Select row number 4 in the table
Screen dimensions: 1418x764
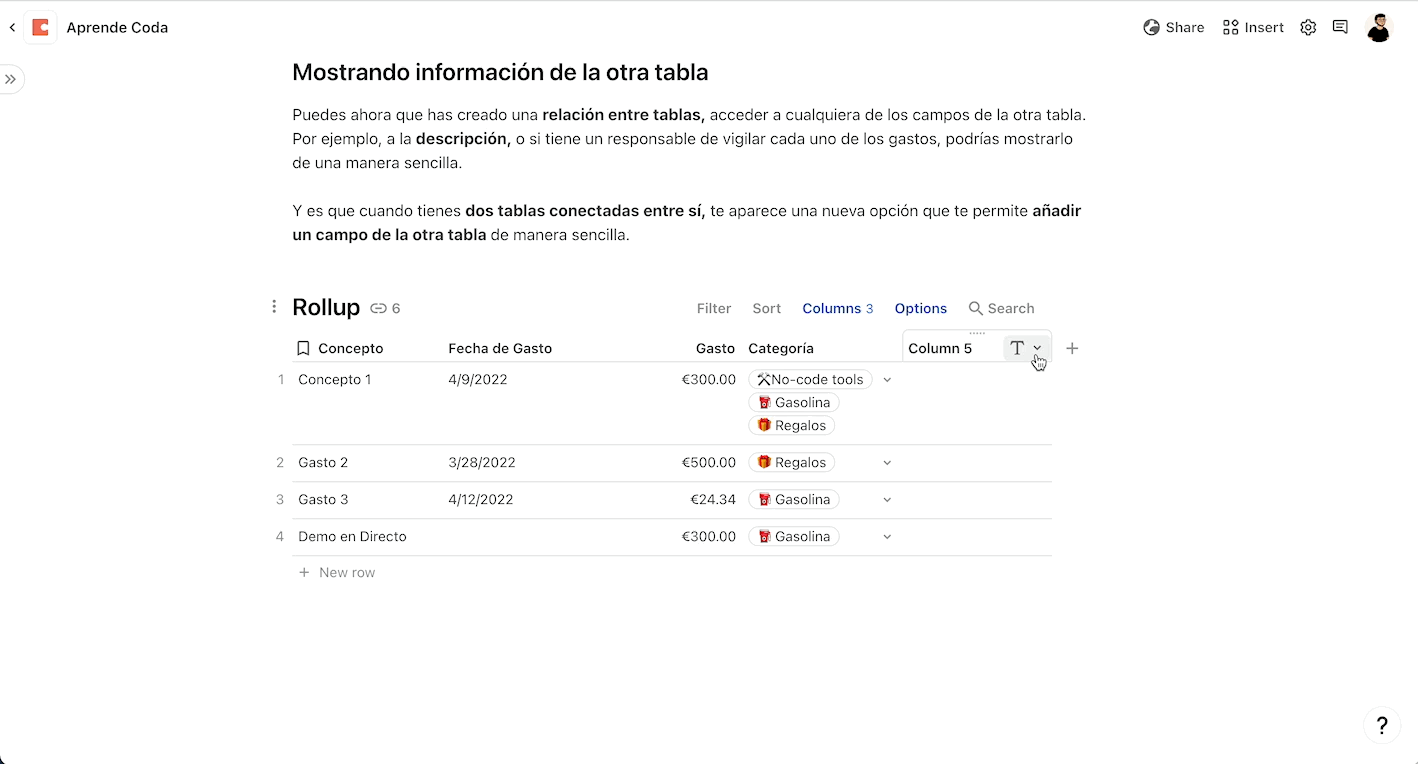pyautogui.click(x=280, y=536)
